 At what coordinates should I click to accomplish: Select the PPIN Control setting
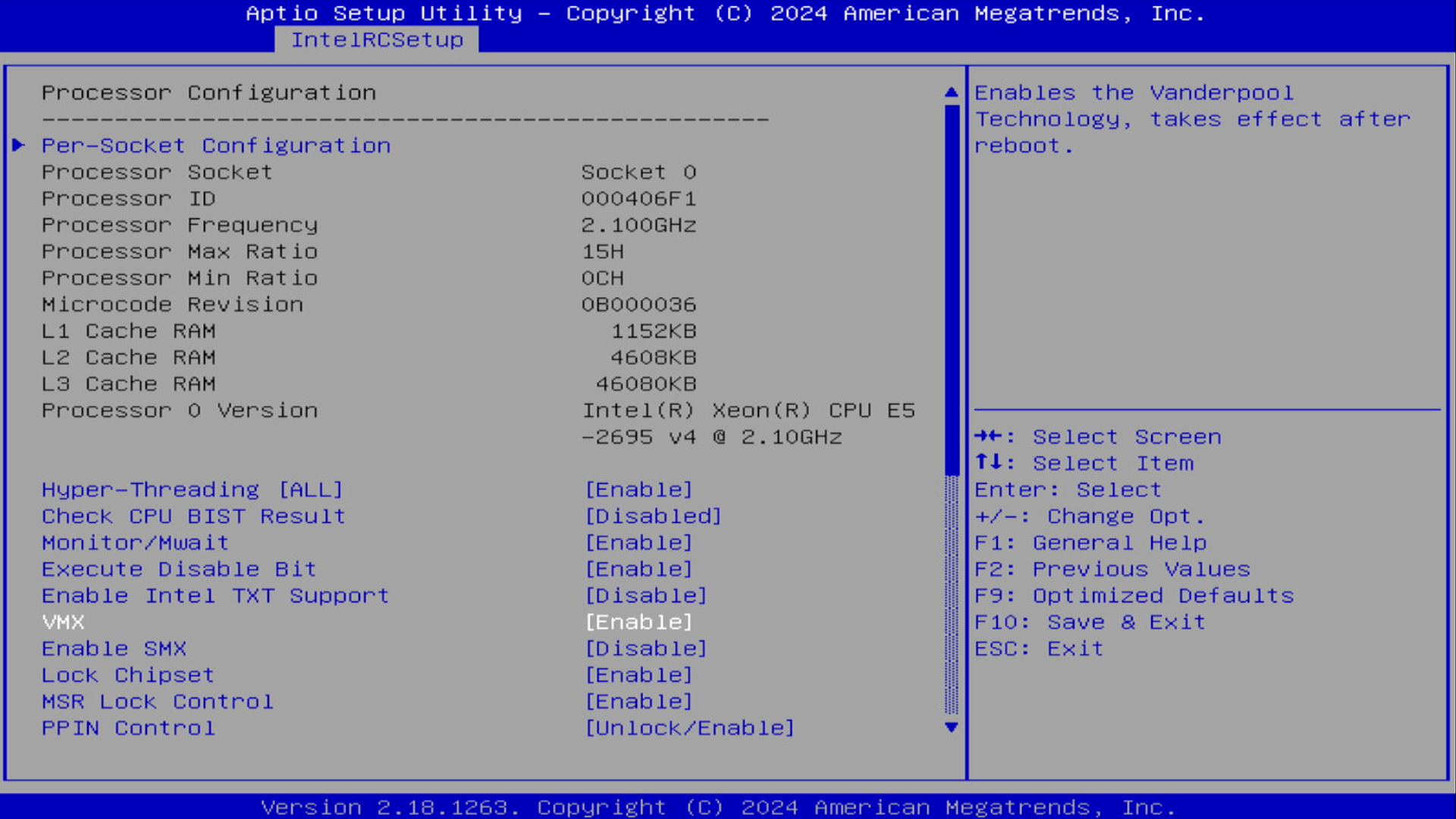point(127,728)
